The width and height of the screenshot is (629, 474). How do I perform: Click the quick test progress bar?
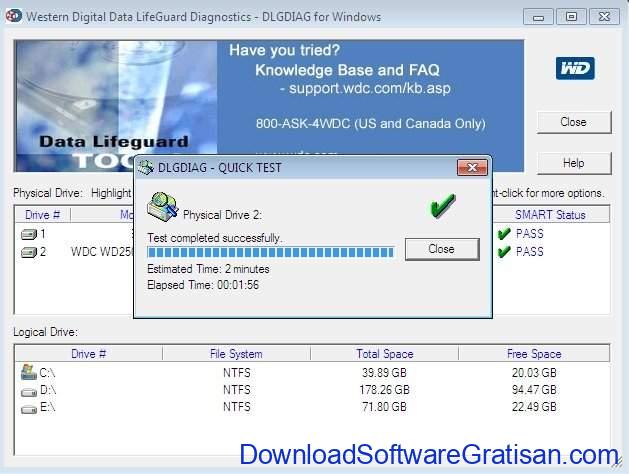click(271, 252)
